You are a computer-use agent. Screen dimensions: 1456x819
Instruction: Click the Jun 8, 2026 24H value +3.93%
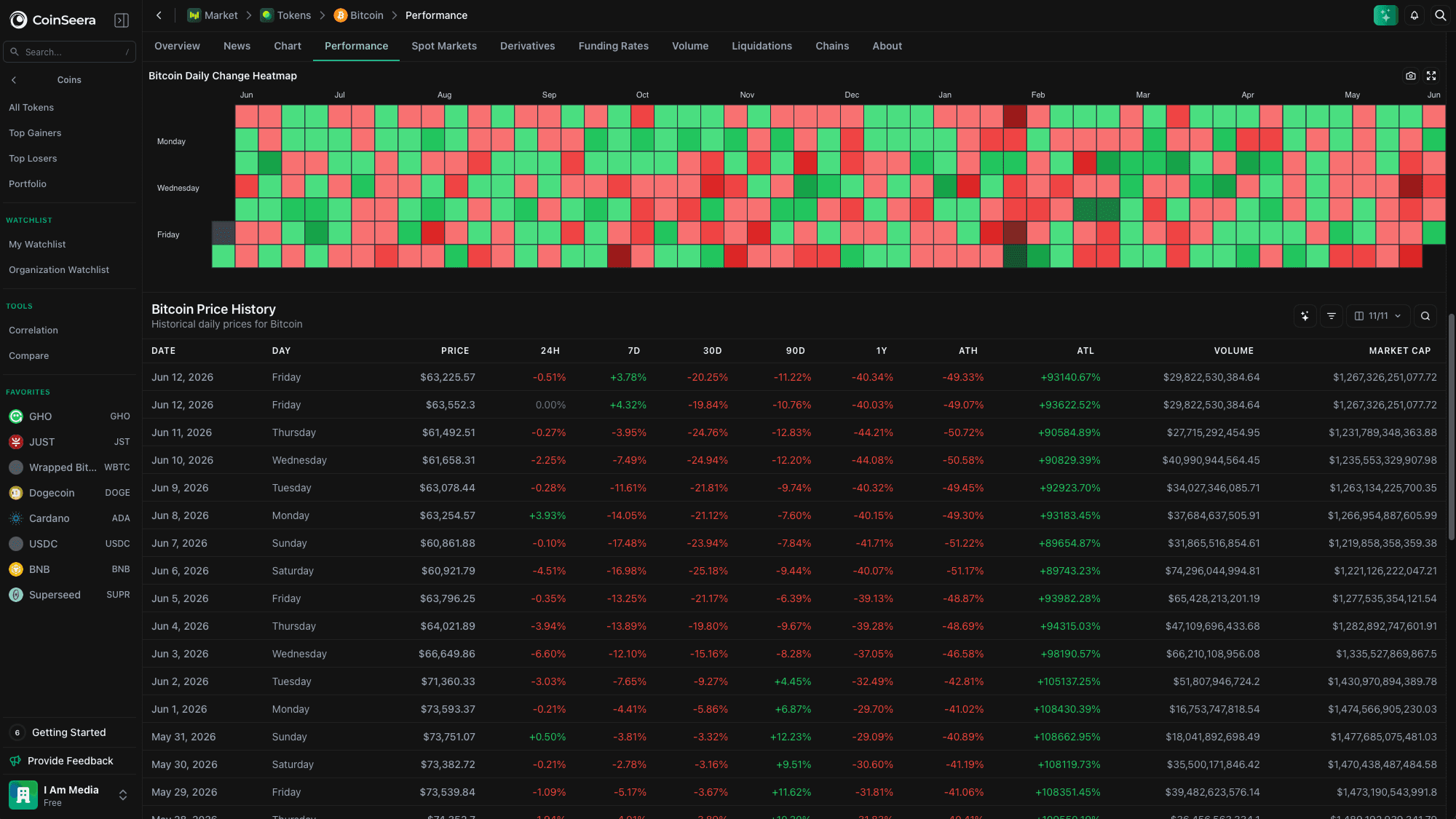click(x=547, y=515)
